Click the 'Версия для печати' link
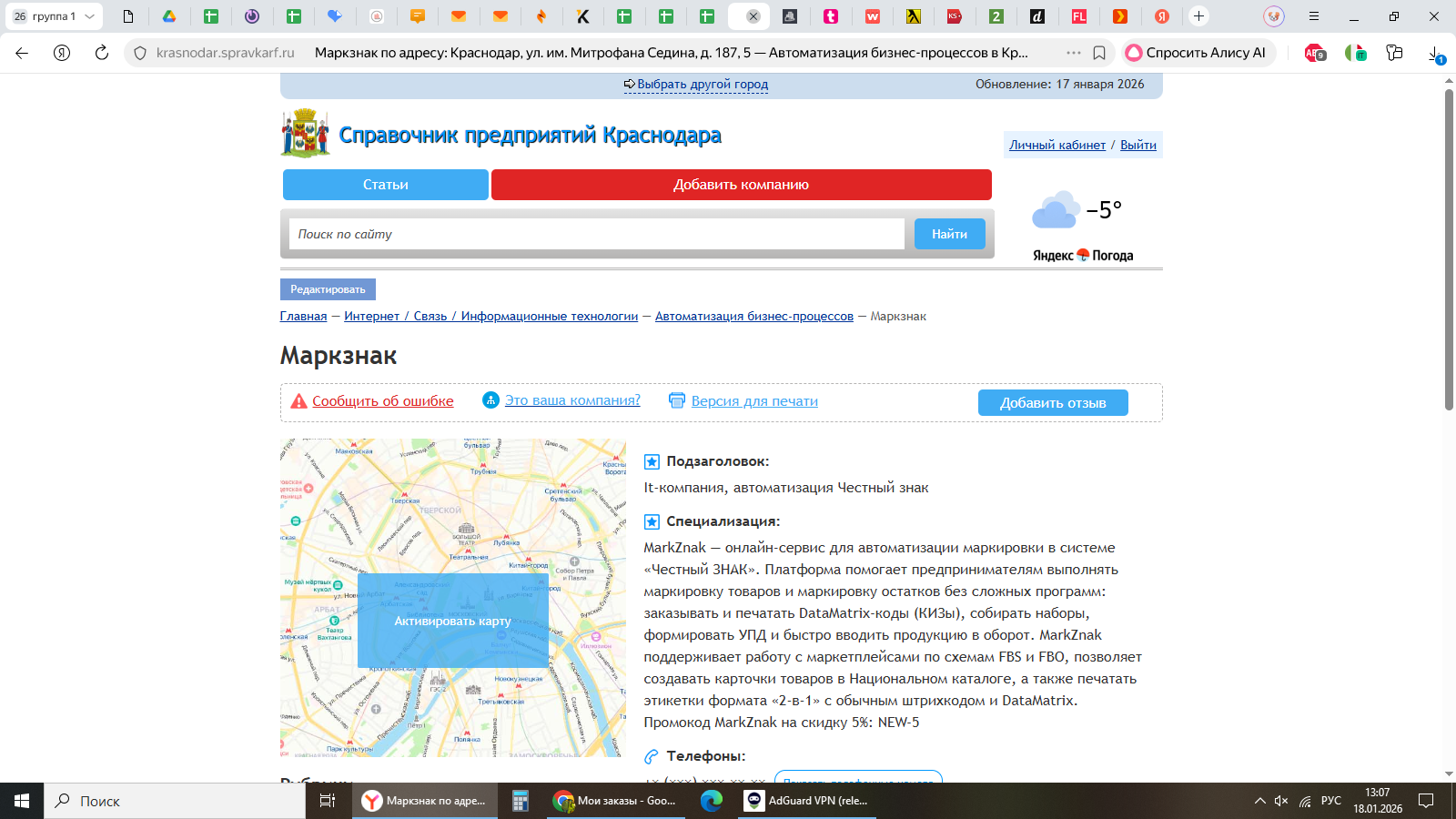 point(754,401)
